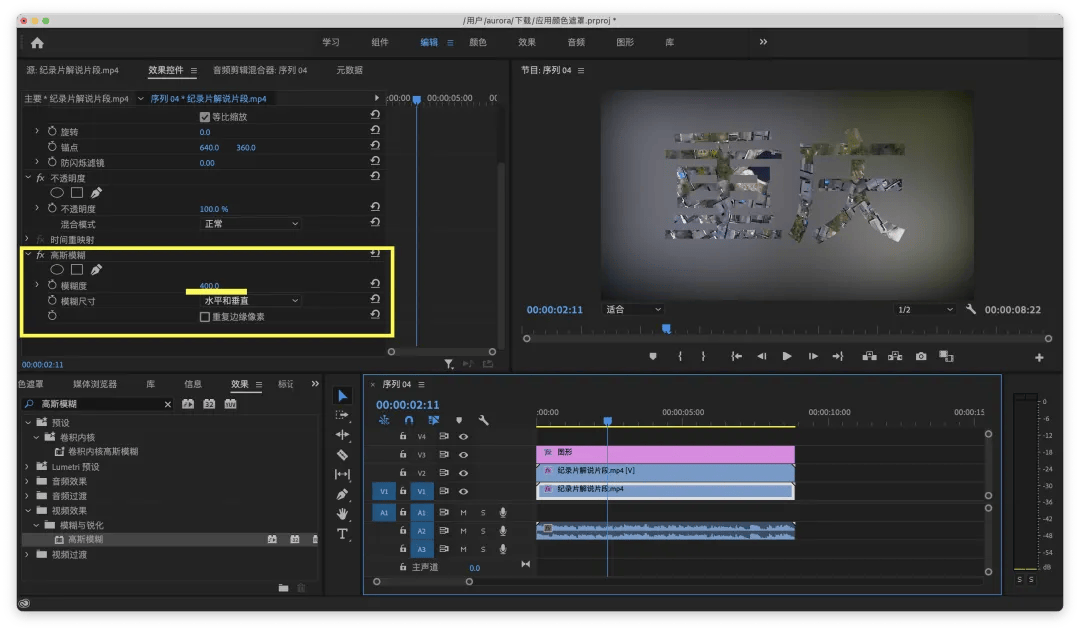Open the 元数据 tab
The height and width of the screenshot is (631, 1080).
(x=349, y=70)
